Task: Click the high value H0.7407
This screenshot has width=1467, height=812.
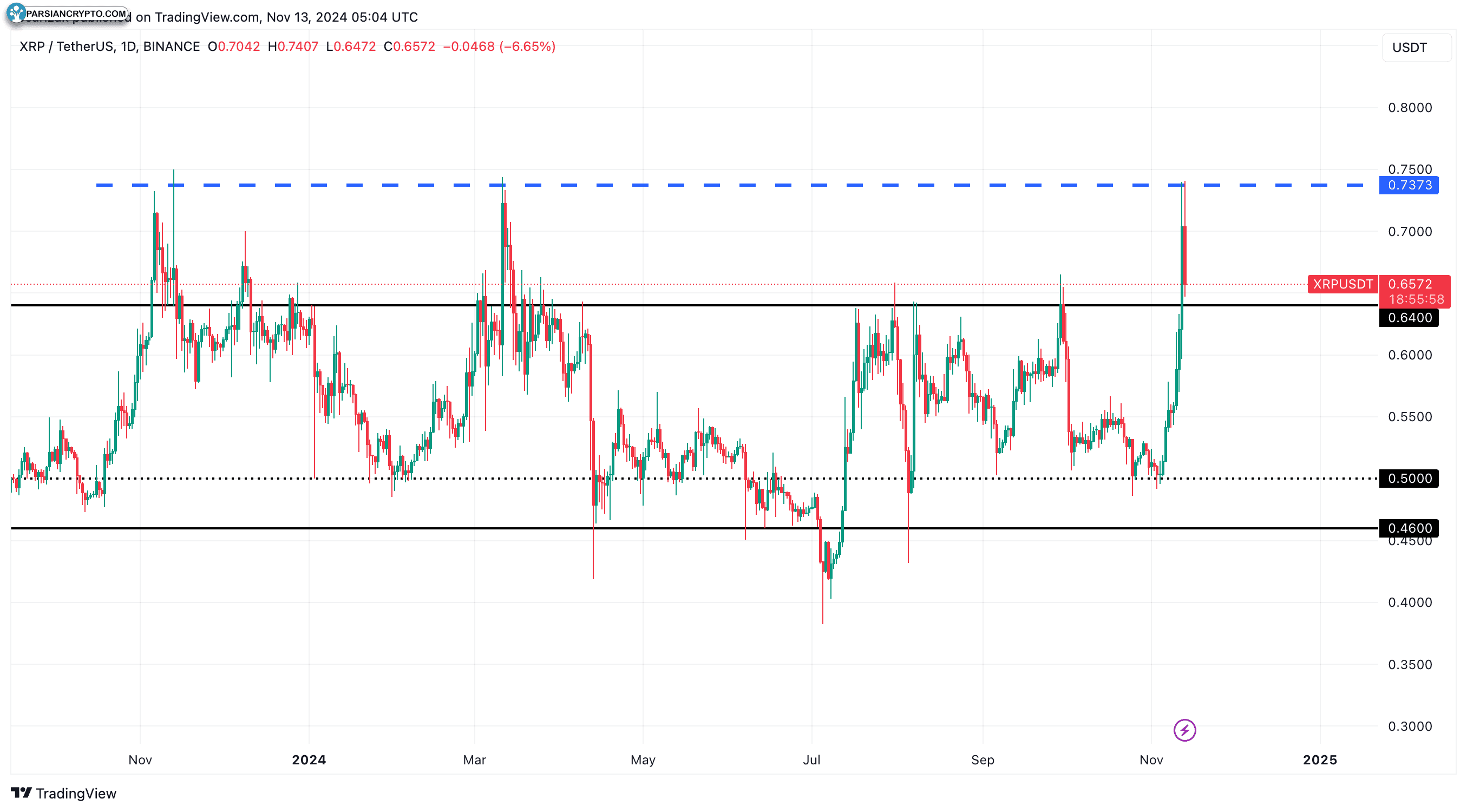Action: (293, 46)
